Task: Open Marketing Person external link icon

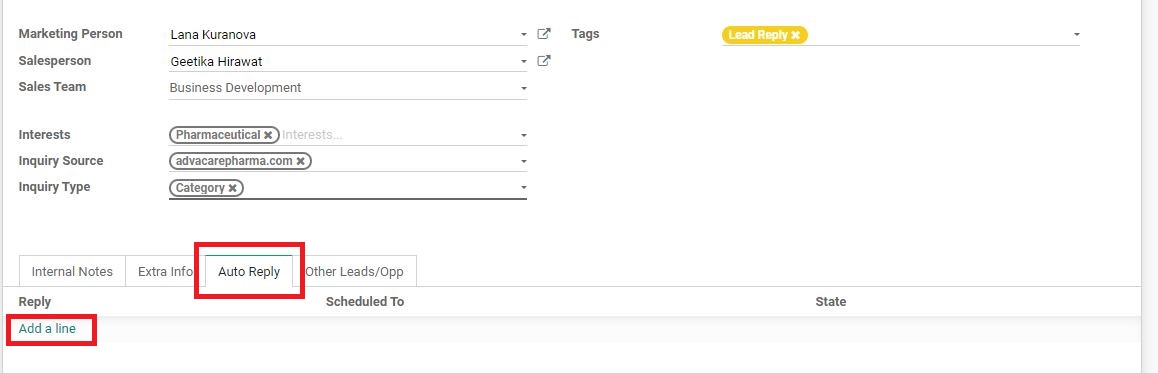Action: pyautogui.click(x=544, y=34)
